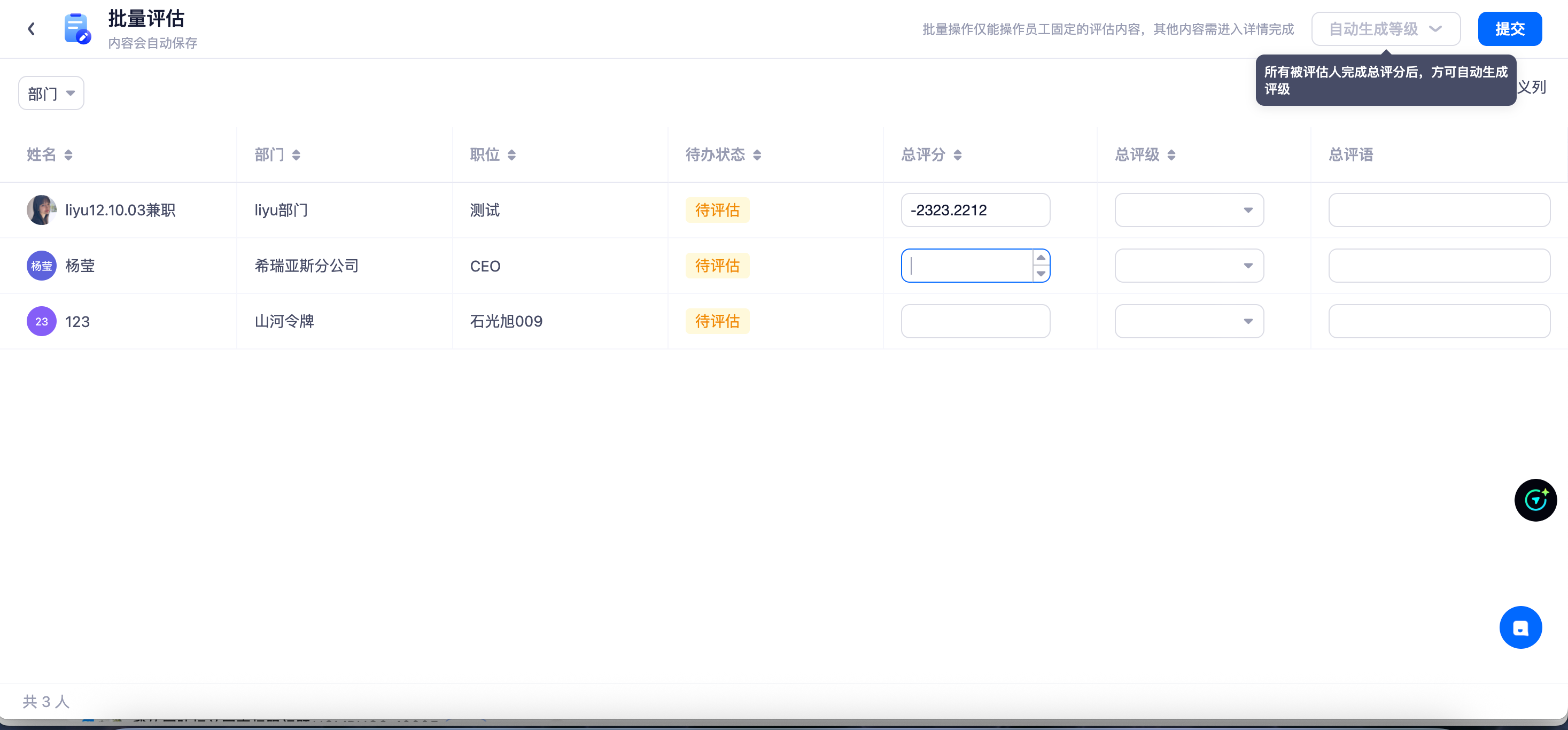
Task: Click the back arrow icon
Action: point(31,29)
